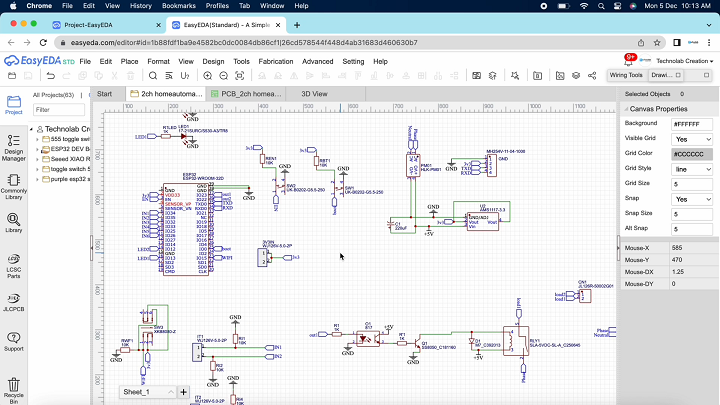Collapse the Drawing Tools floating panel
The height and width of the screenshot is (405, 720).
coord(678,75)
